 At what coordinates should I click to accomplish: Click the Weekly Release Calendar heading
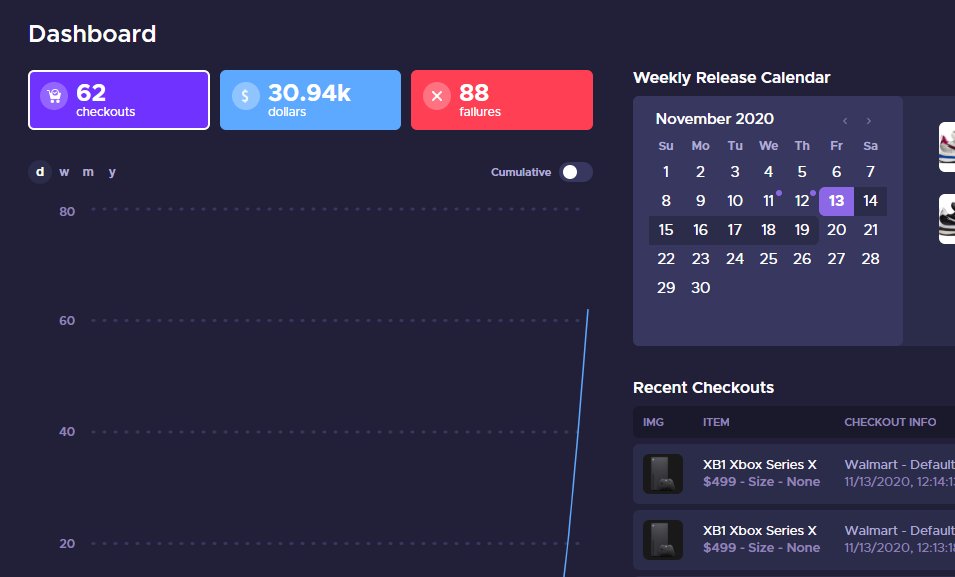pos(731,78)
